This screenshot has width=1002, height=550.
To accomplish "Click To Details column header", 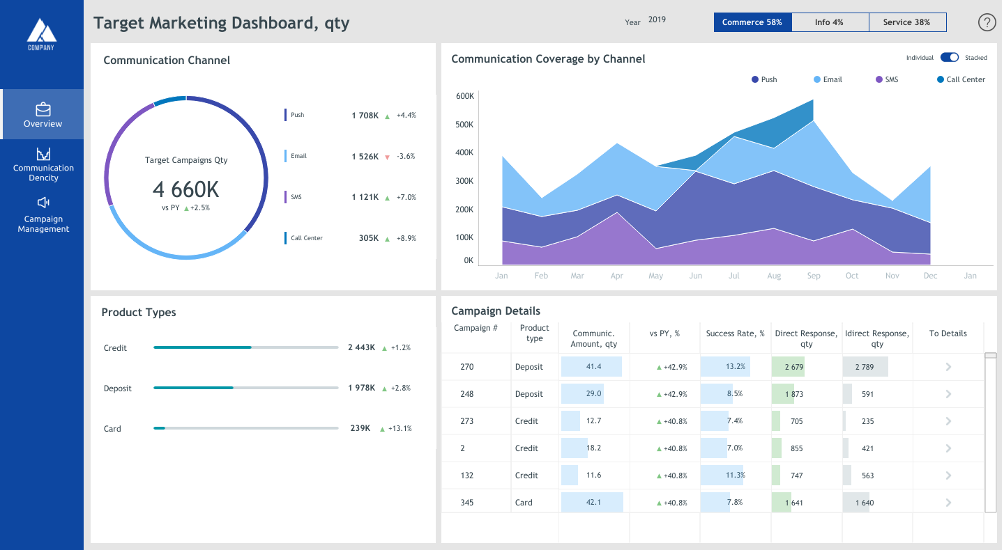I will pos(948,333).
